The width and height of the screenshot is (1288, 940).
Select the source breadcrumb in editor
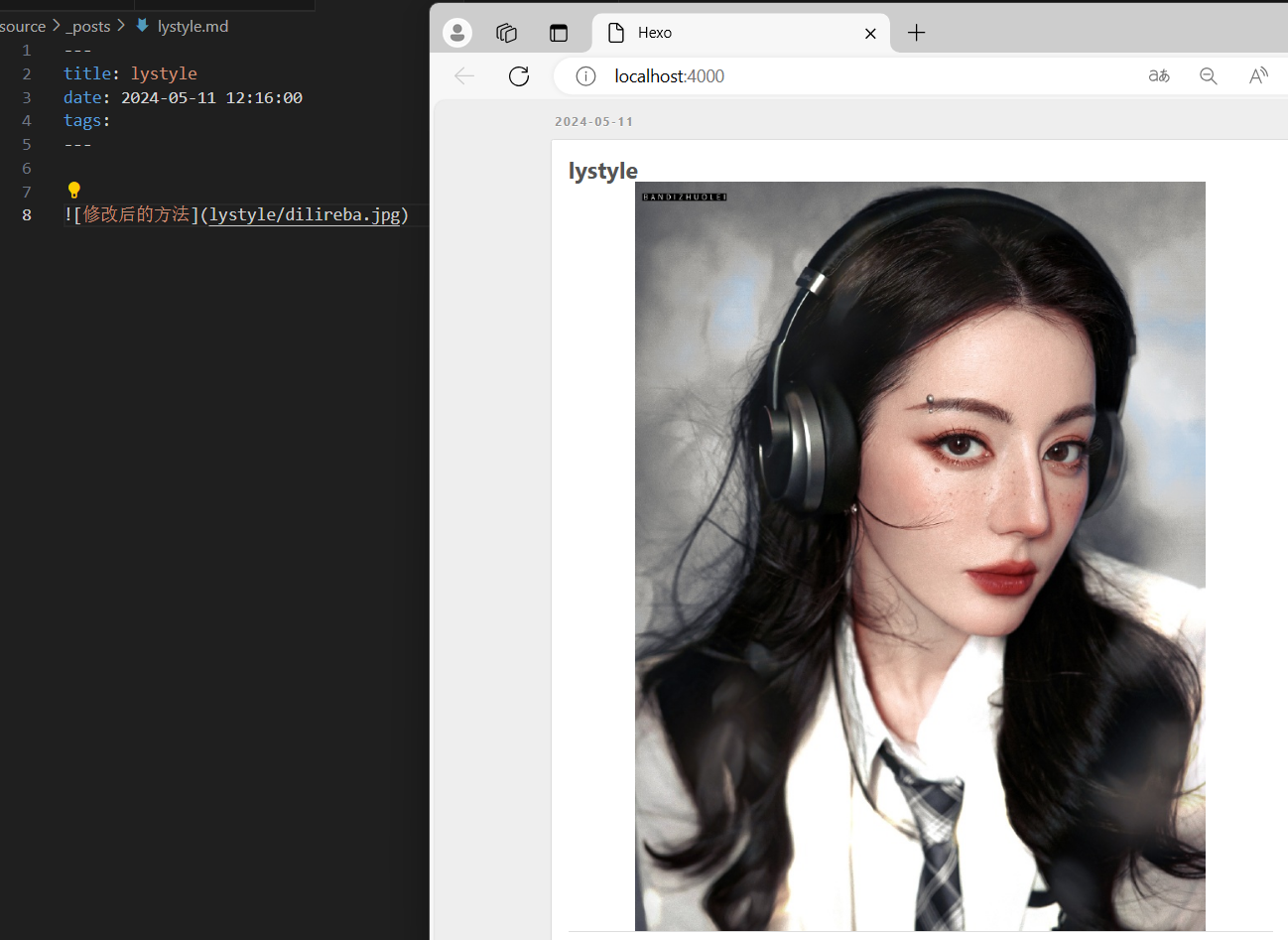click(x=23, y=26)
